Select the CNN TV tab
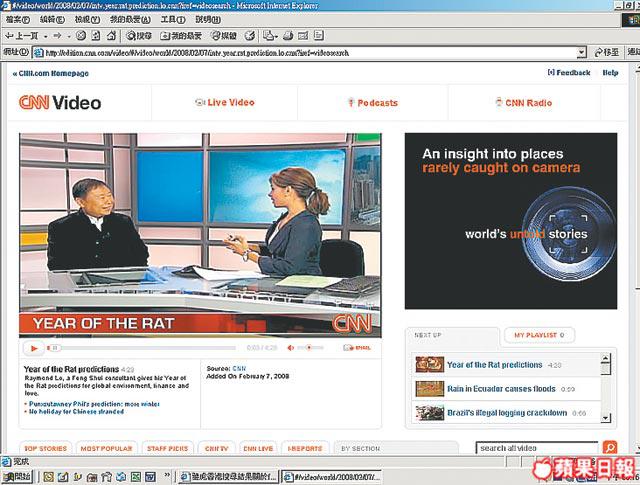This screenshot has width=640, height=485. (216, 448)
